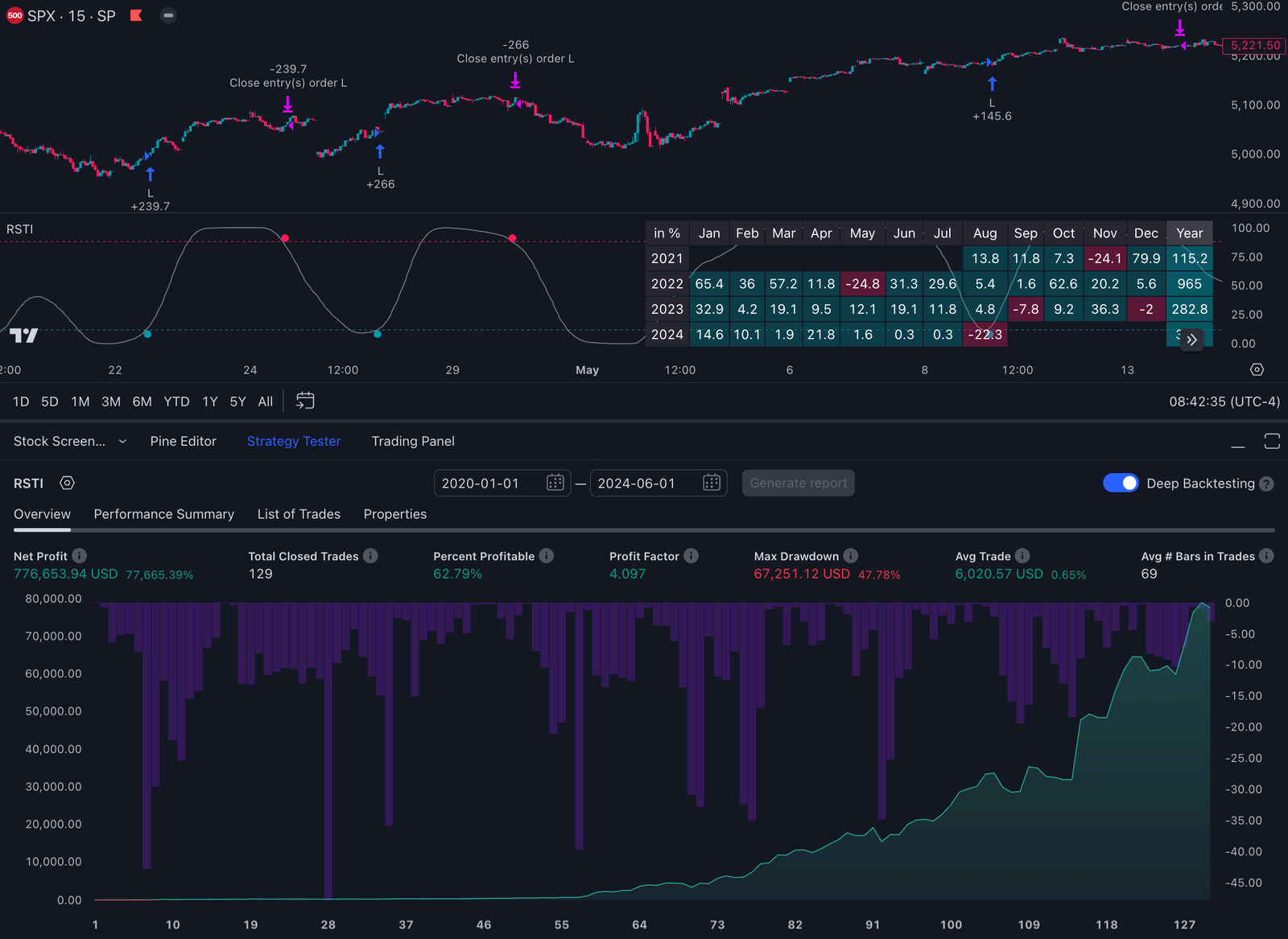Show Net Profit info tooltip icon

[x=80, y=556]
